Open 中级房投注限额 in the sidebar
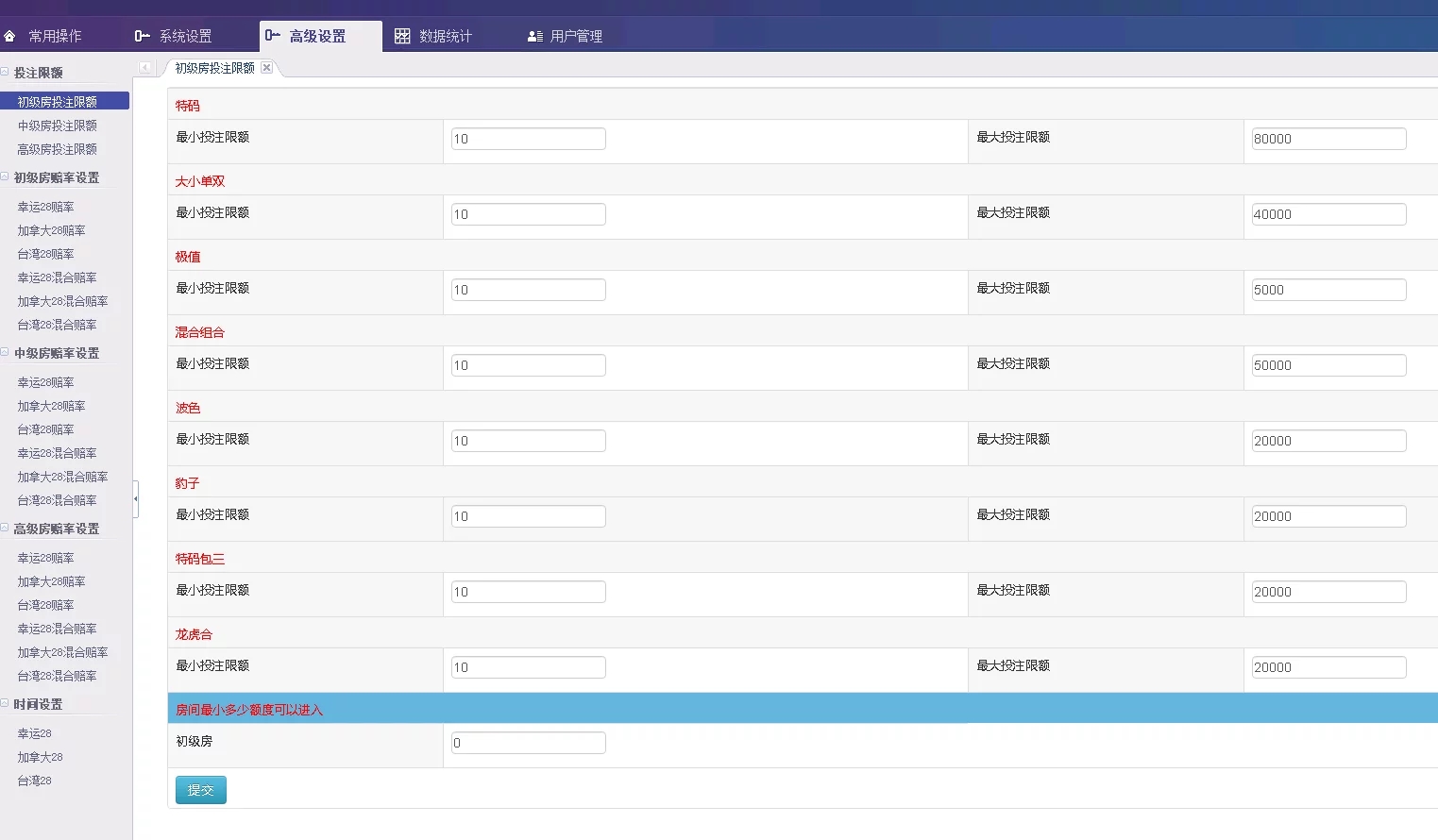Image resolution: width=1438 pixels, height=840 pixels. pyautogui.click(x=57, y=126)
